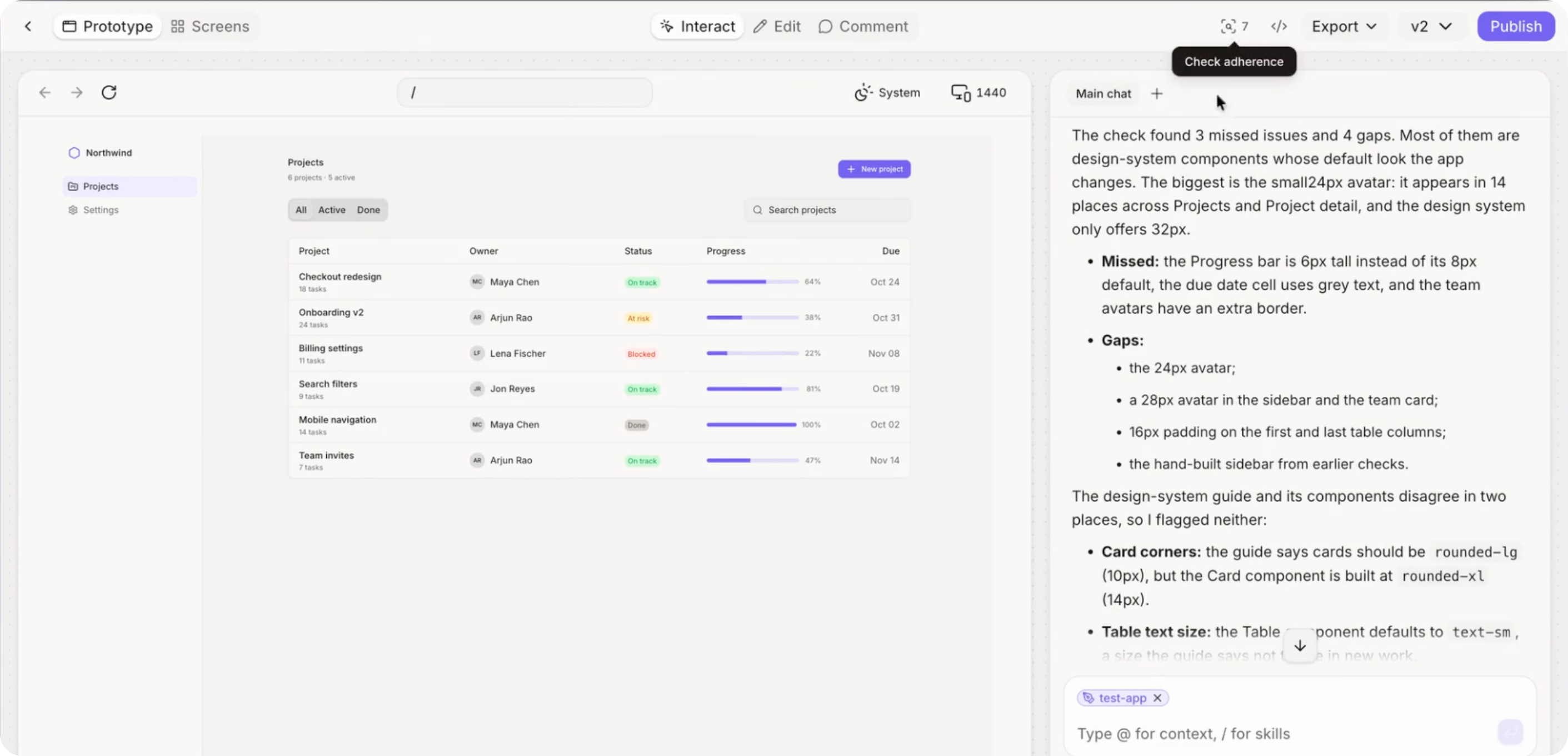
Task: Filter projects by Active
Action: click(x=332, y=210)
